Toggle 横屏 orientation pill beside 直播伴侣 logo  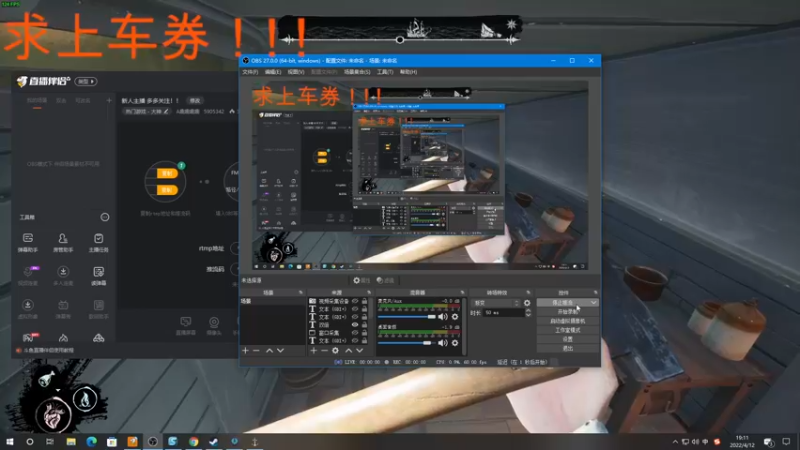pyautogui.click(x=86, y=81)
